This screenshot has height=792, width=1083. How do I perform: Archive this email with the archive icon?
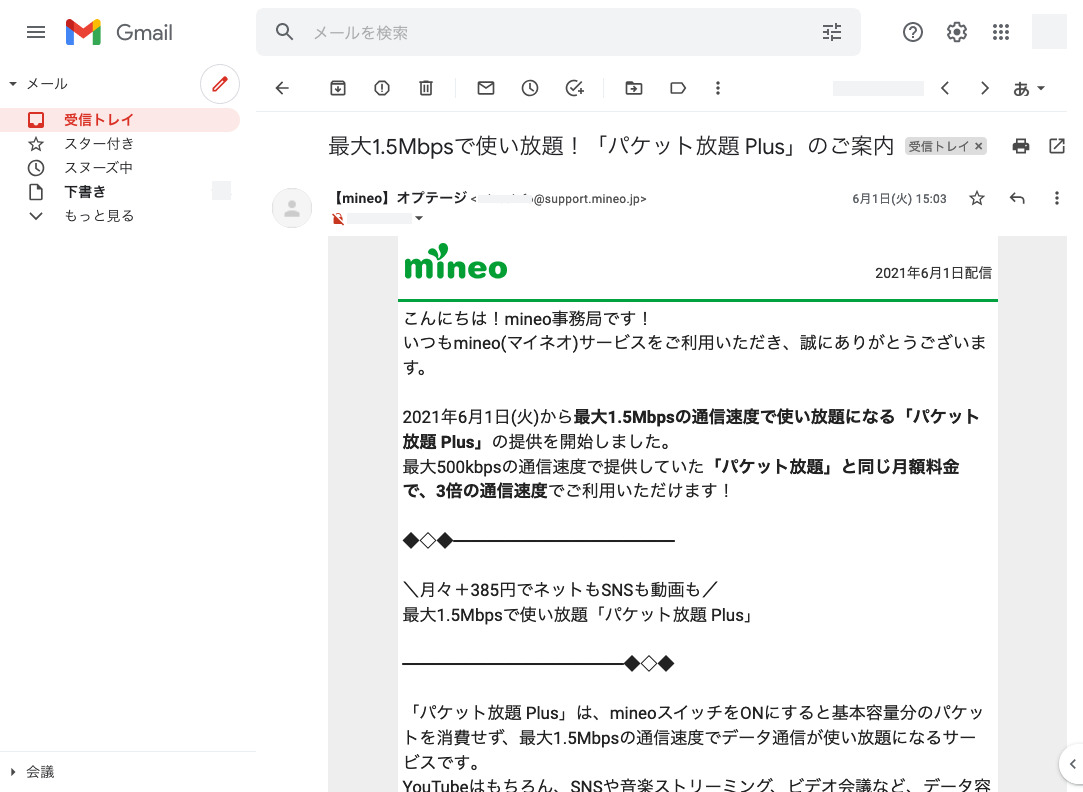338,88
